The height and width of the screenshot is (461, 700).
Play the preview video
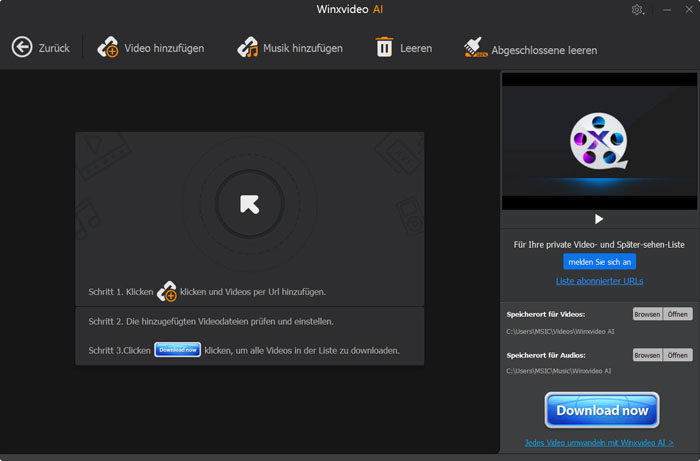(599, 219)
